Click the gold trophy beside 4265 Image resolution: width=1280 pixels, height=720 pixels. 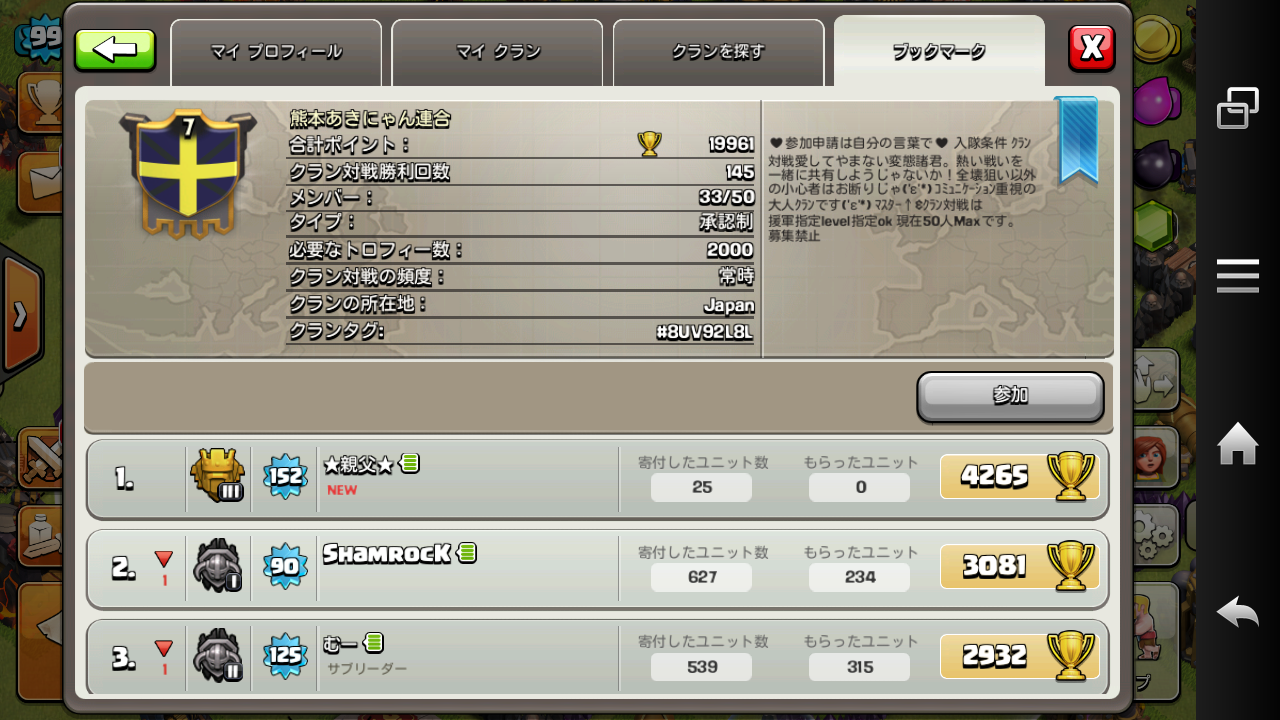(1069, 476)
